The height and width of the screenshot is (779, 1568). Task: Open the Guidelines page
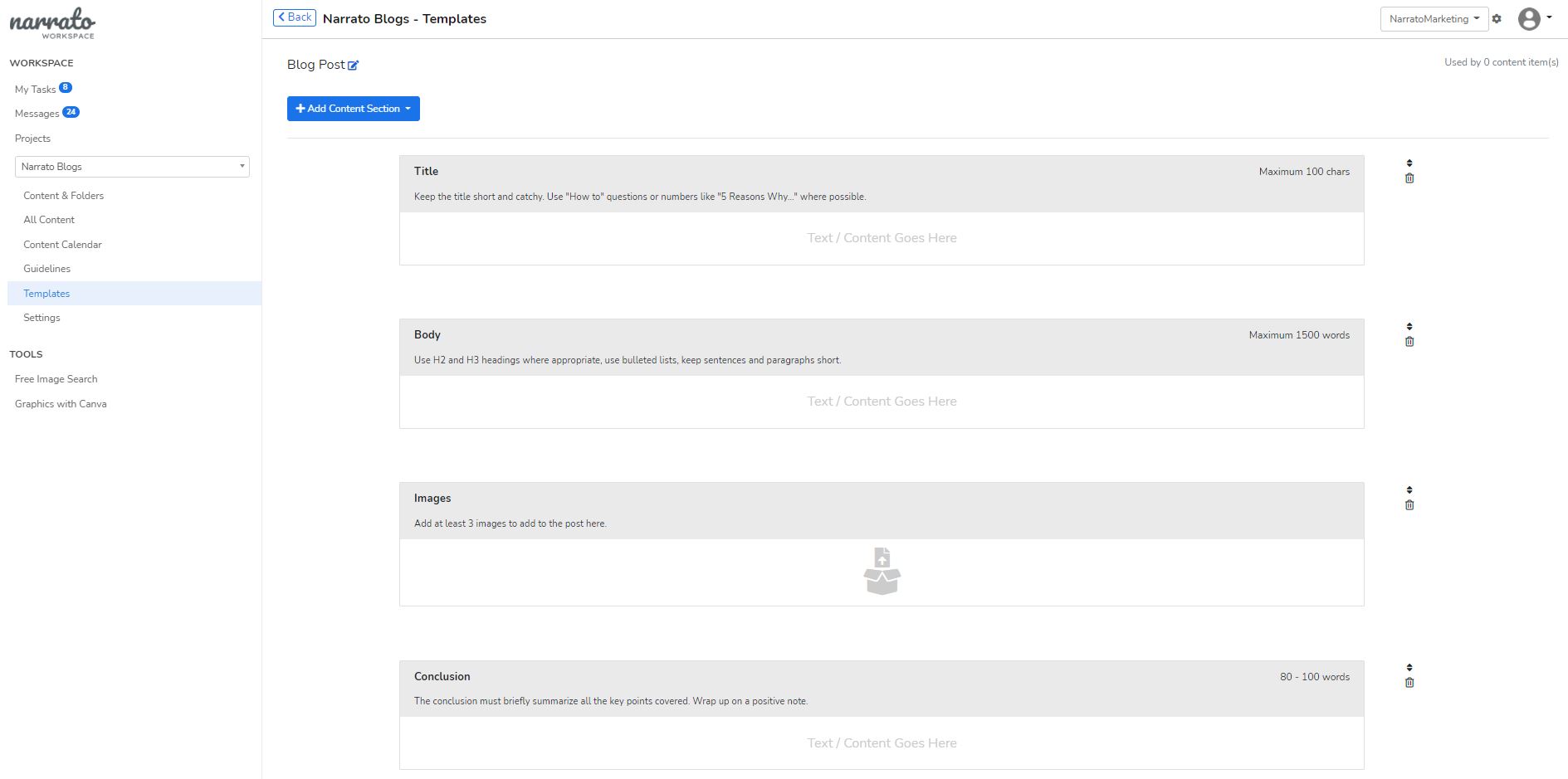click(x=46, y=269)
